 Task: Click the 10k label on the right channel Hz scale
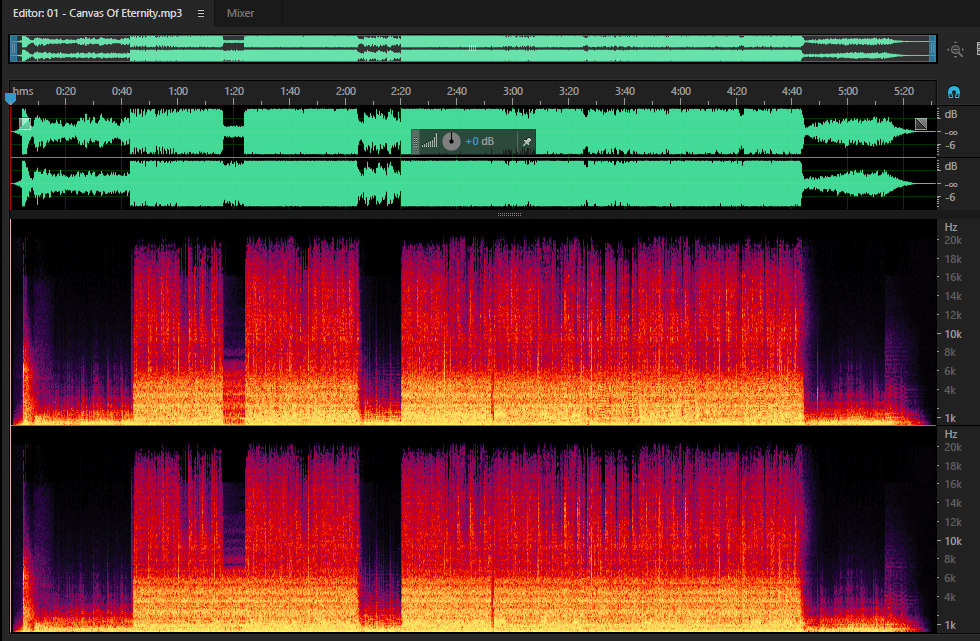click(953, 541)
